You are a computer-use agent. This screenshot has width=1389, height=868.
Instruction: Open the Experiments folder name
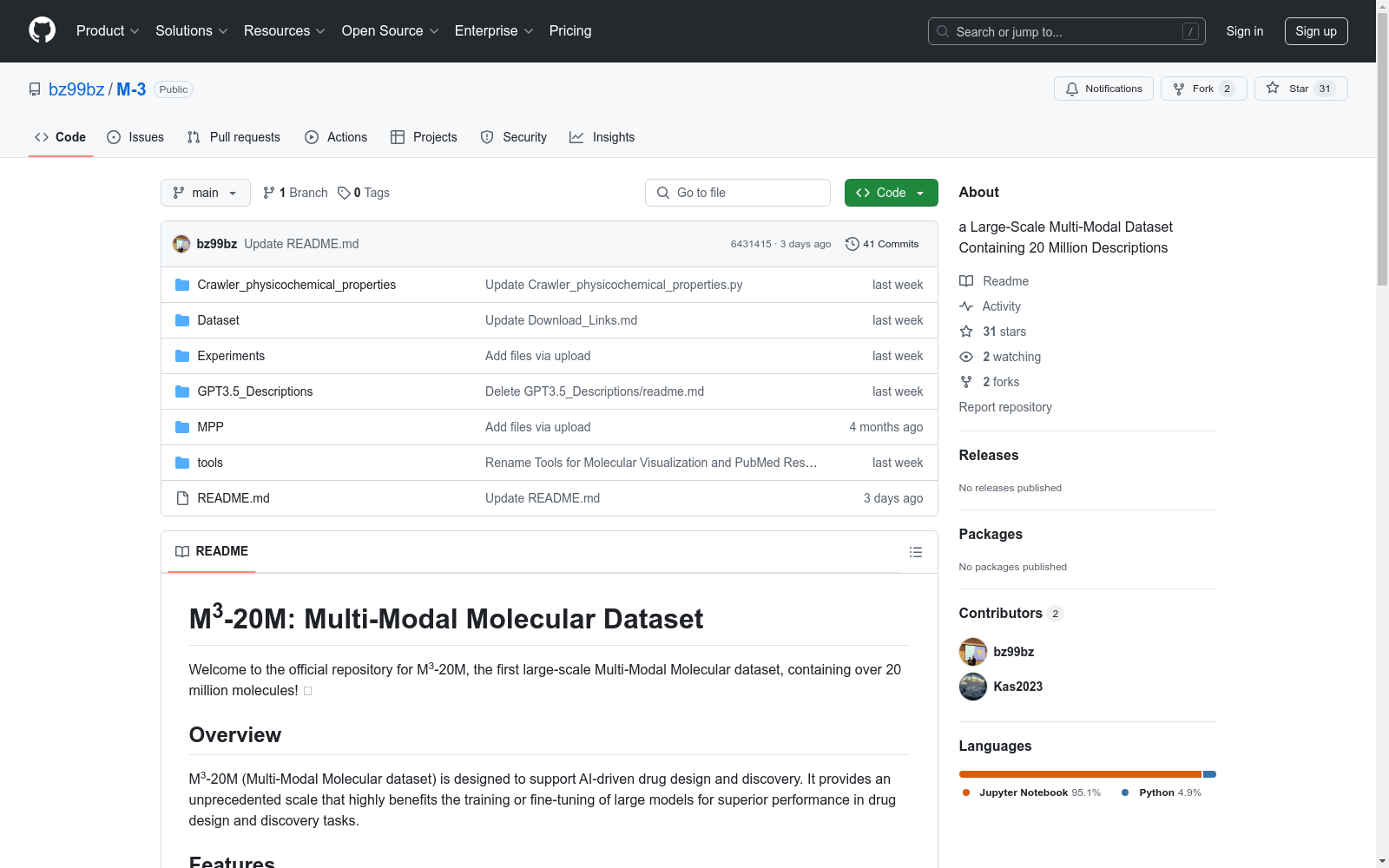[231, 356]
